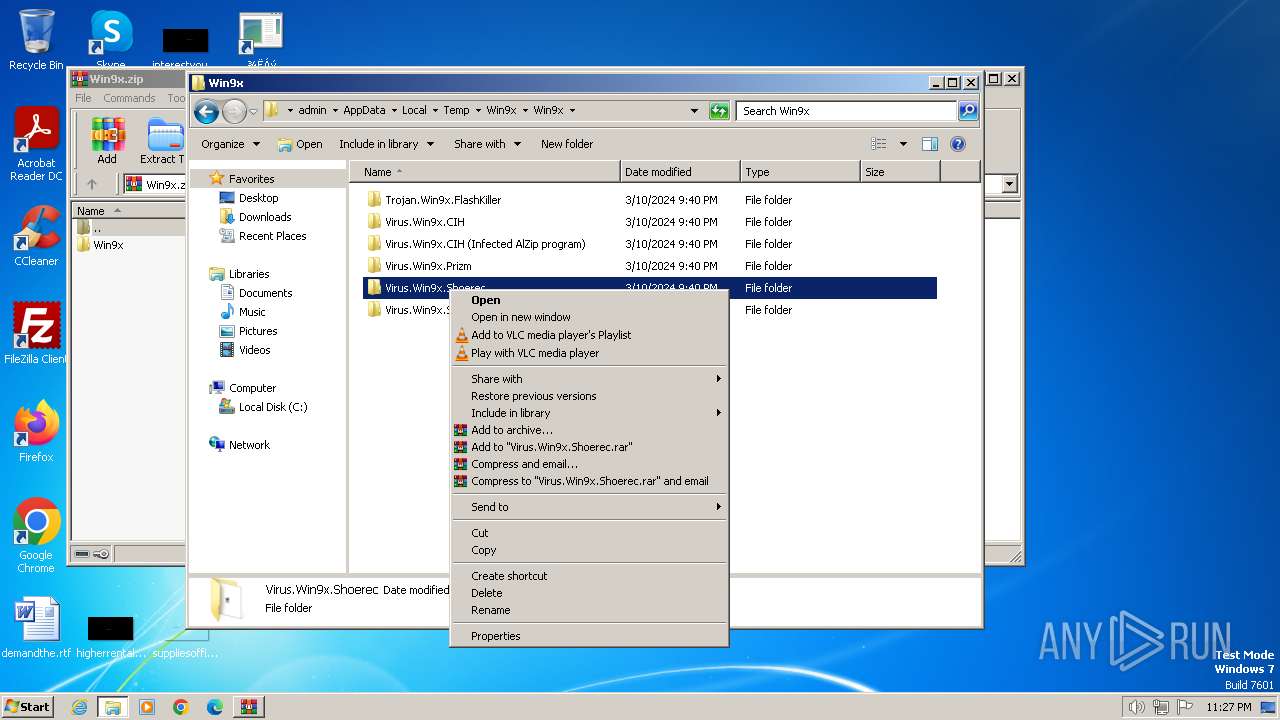Expand the Share with toolbar dropdown
The height and width of the screenshot is (720, 1280).
(x=487, y=144)
